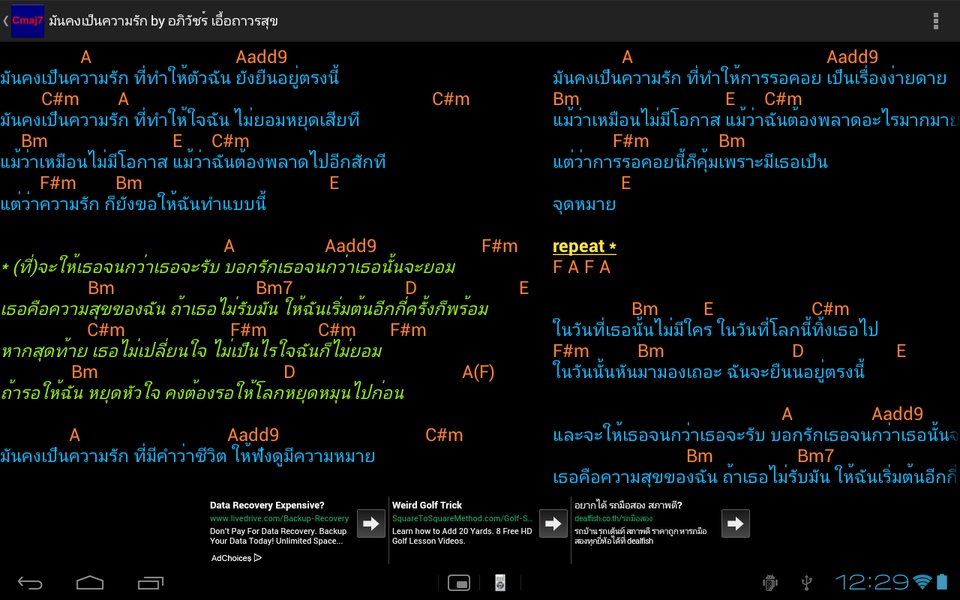
Task: Tap the Aadd9 chord above 'เป็นเรื่องง่ายดาย'
Action: [x=852, y=57]
